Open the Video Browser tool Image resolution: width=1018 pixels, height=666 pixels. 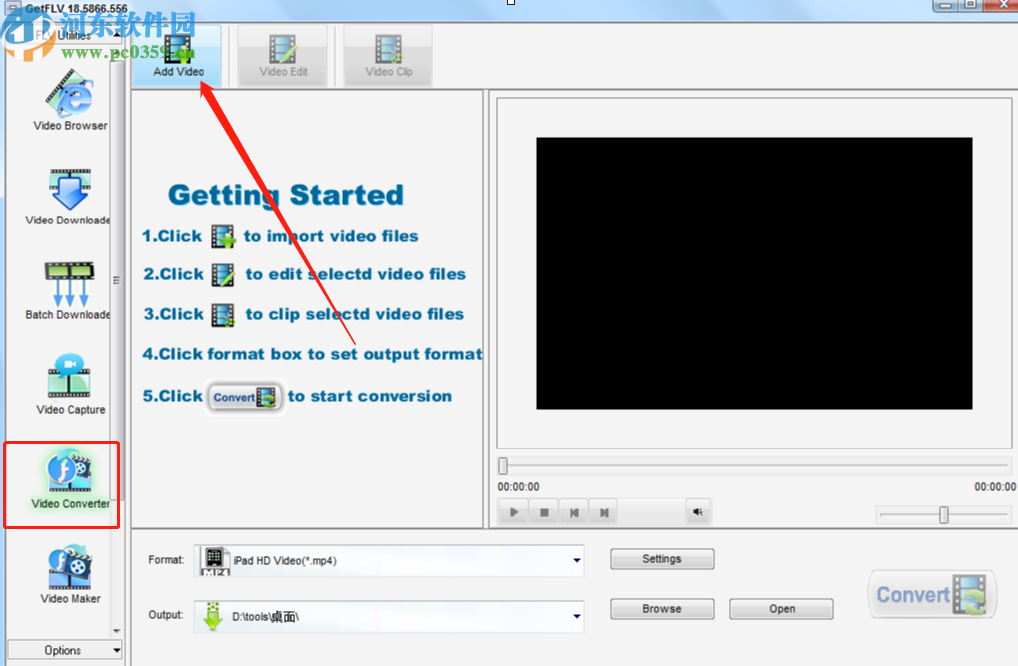tap(70, 101)
